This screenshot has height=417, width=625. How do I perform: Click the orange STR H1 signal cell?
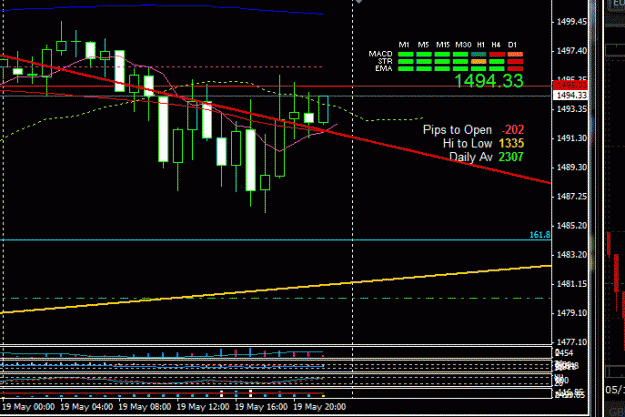(x=478, y=61)
